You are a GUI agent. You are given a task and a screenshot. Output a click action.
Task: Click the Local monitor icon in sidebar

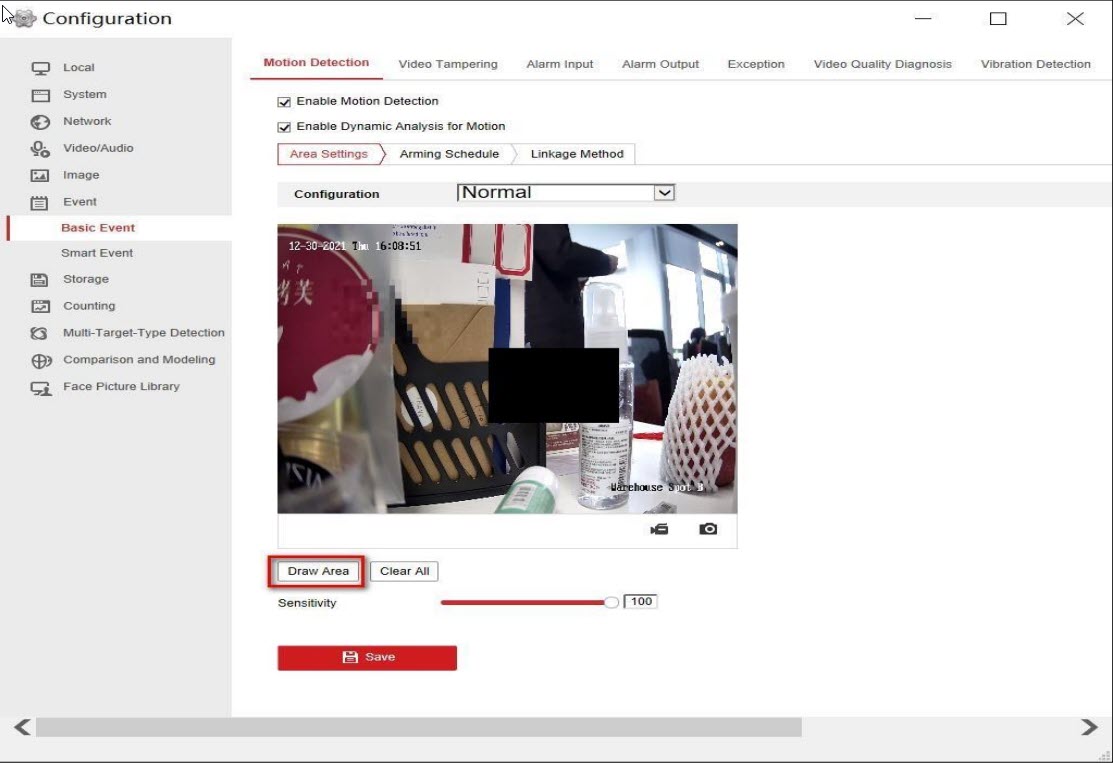[x=41, y=68]
